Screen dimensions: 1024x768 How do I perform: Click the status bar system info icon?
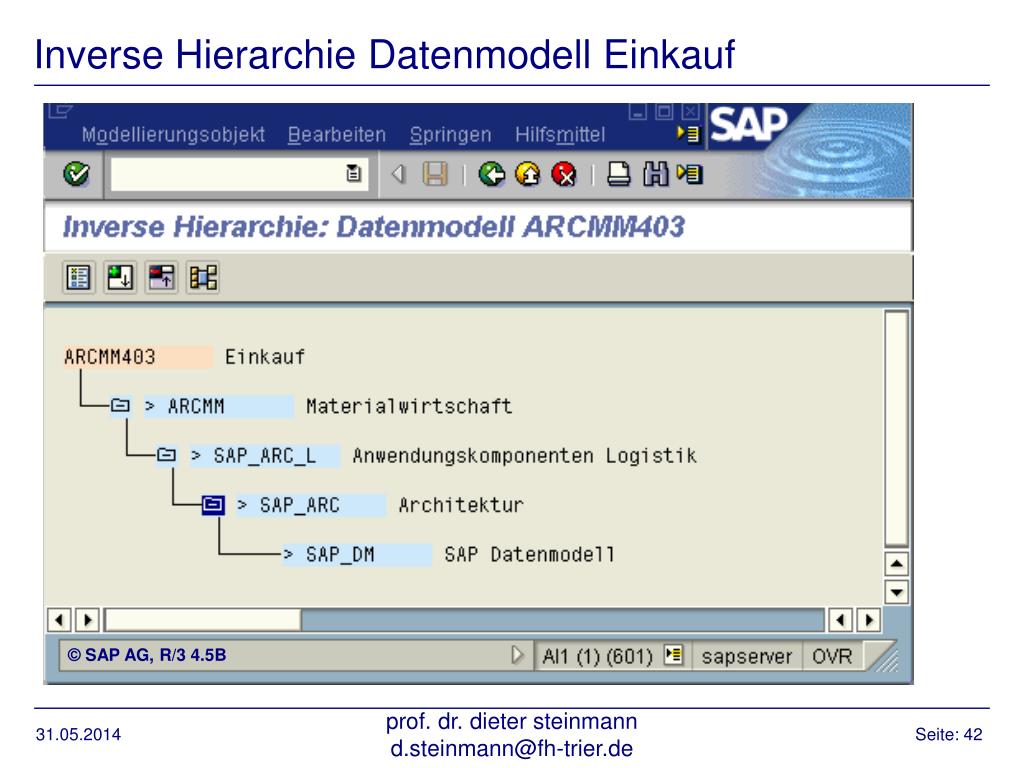[x=673, y=654]
